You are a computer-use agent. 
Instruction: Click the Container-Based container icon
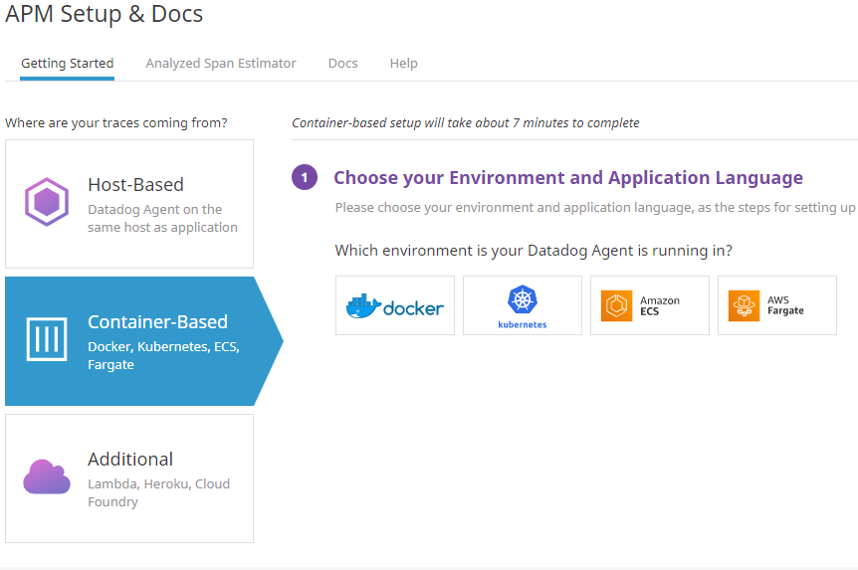[47, 341]
